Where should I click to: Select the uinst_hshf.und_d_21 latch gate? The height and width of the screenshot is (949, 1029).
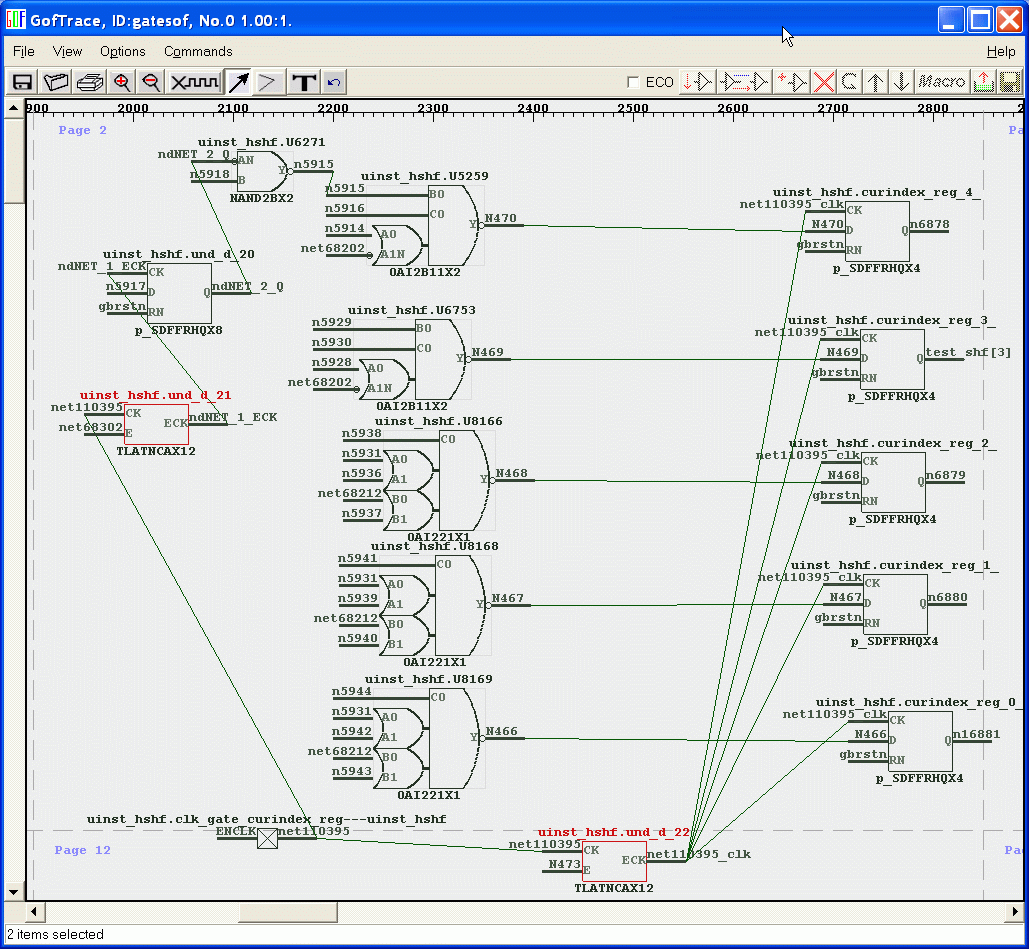pos(156,424)
